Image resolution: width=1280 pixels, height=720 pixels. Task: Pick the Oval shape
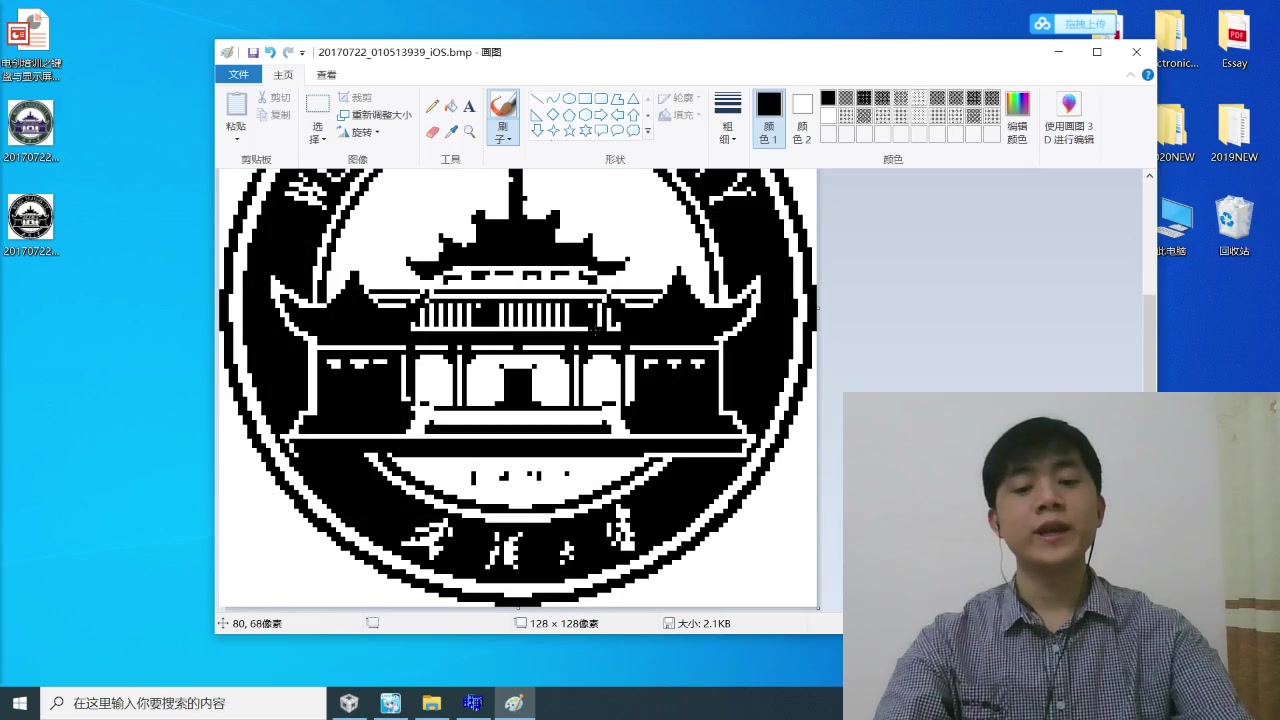tap(569, 99)
